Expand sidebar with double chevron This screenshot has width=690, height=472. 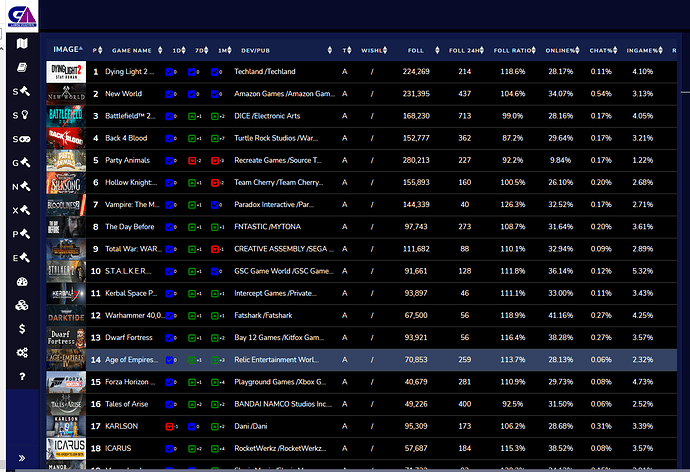(x=22, y=458)
